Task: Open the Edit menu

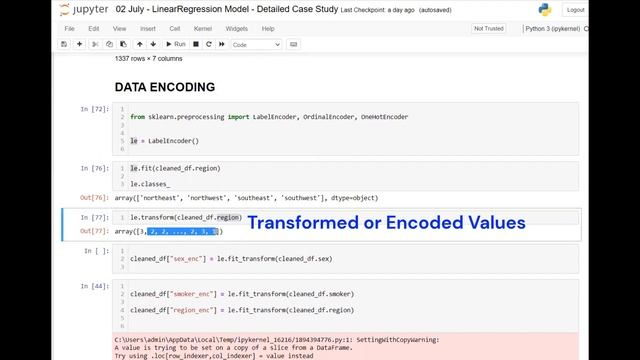Action: click(93, 29)
